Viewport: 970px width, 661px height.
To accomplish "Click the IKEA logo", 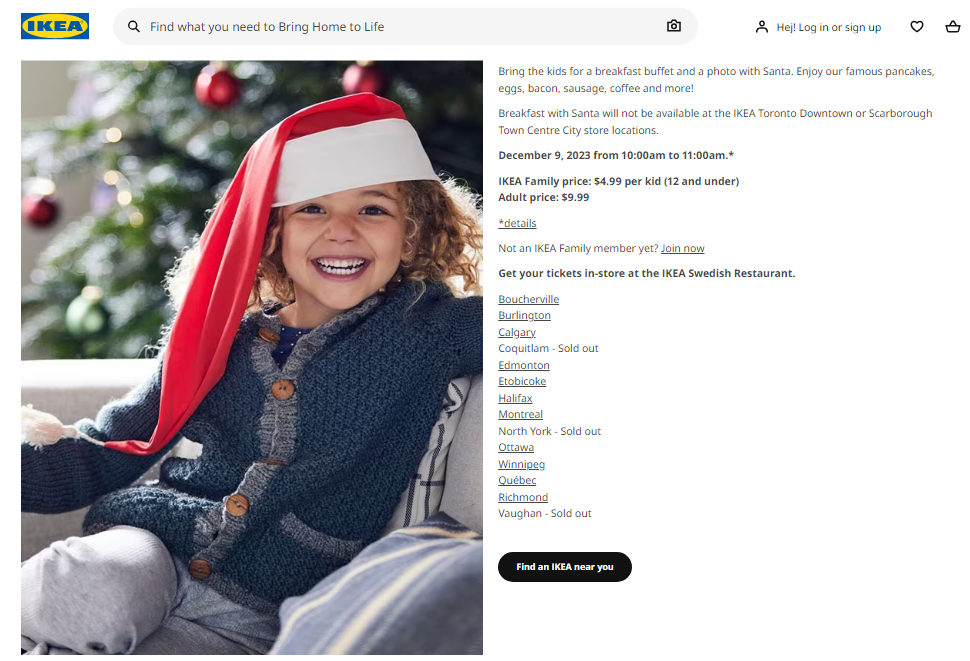I will (x=54, y=26).
